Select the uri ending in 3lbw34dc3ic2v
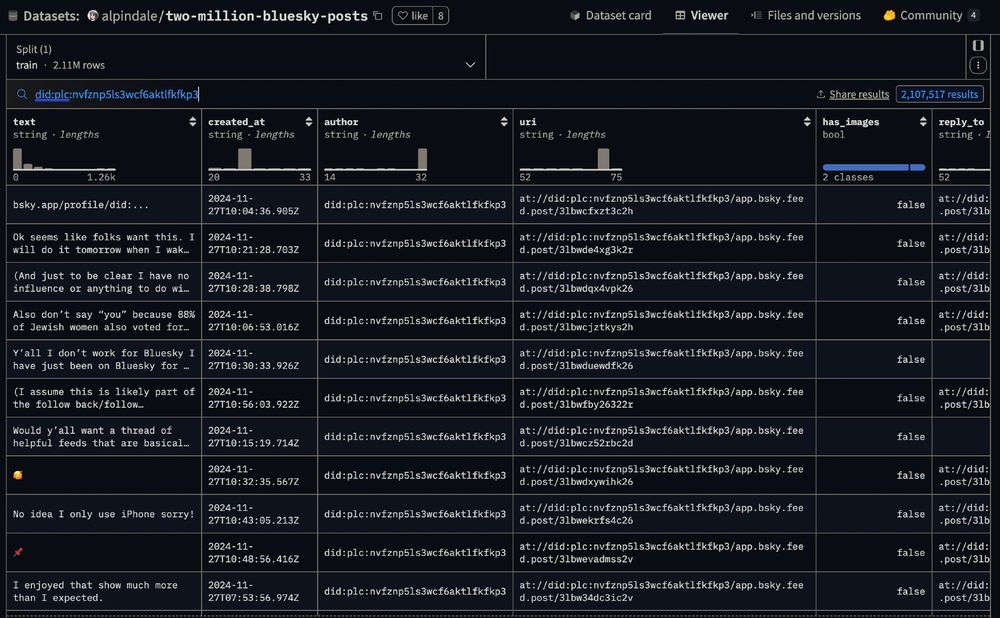 click(664, 591)
